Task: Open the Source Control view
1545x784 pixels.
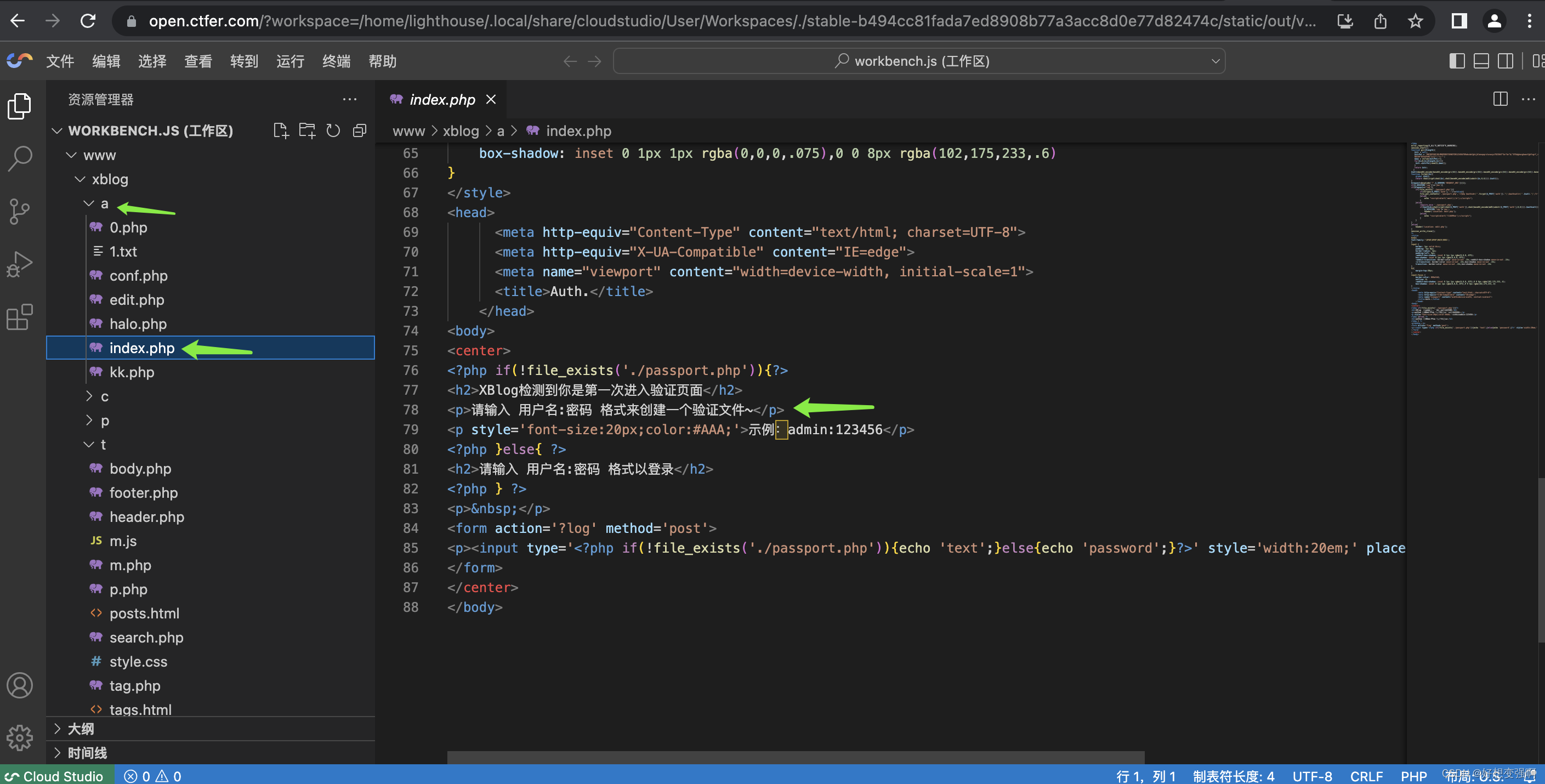Action: (20, 211)
